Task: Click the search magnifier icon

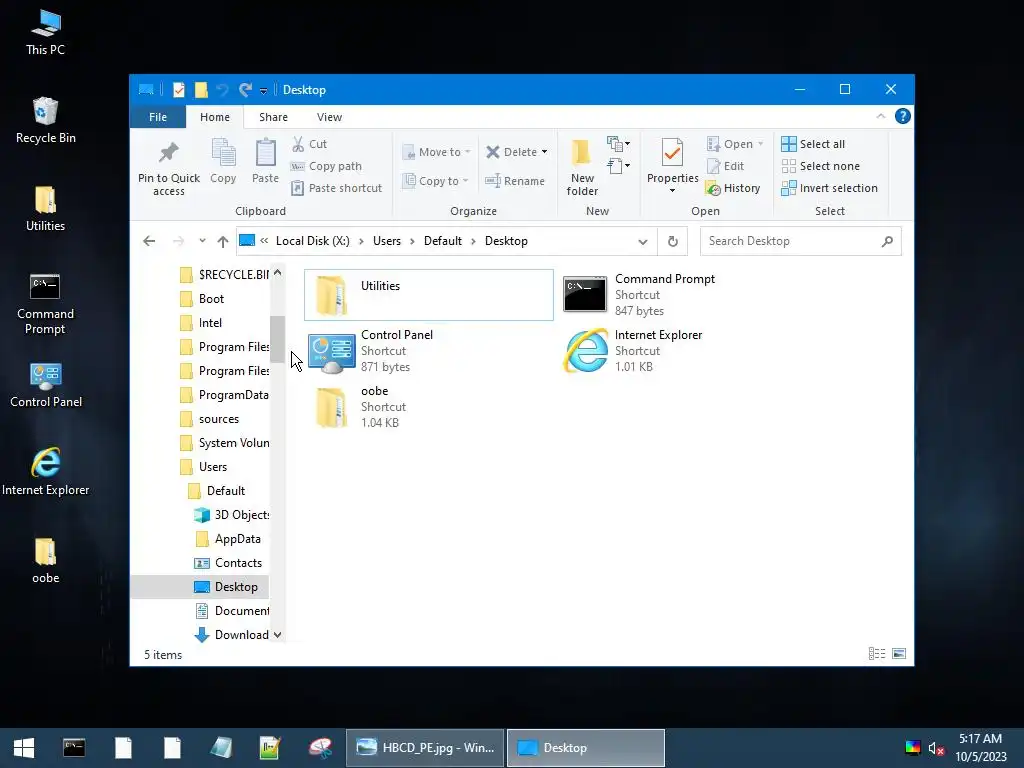Action: tap(887, 241)
